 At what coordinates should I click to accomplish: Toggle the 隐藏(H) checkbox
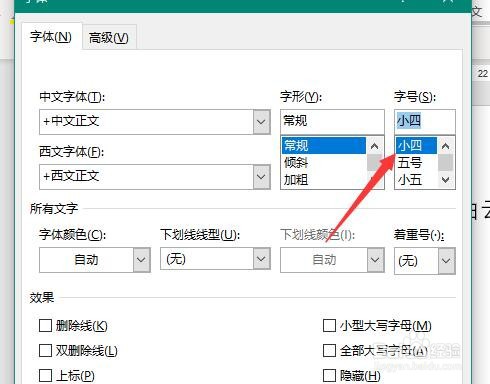pyautogui.click(x=329, y=376)
